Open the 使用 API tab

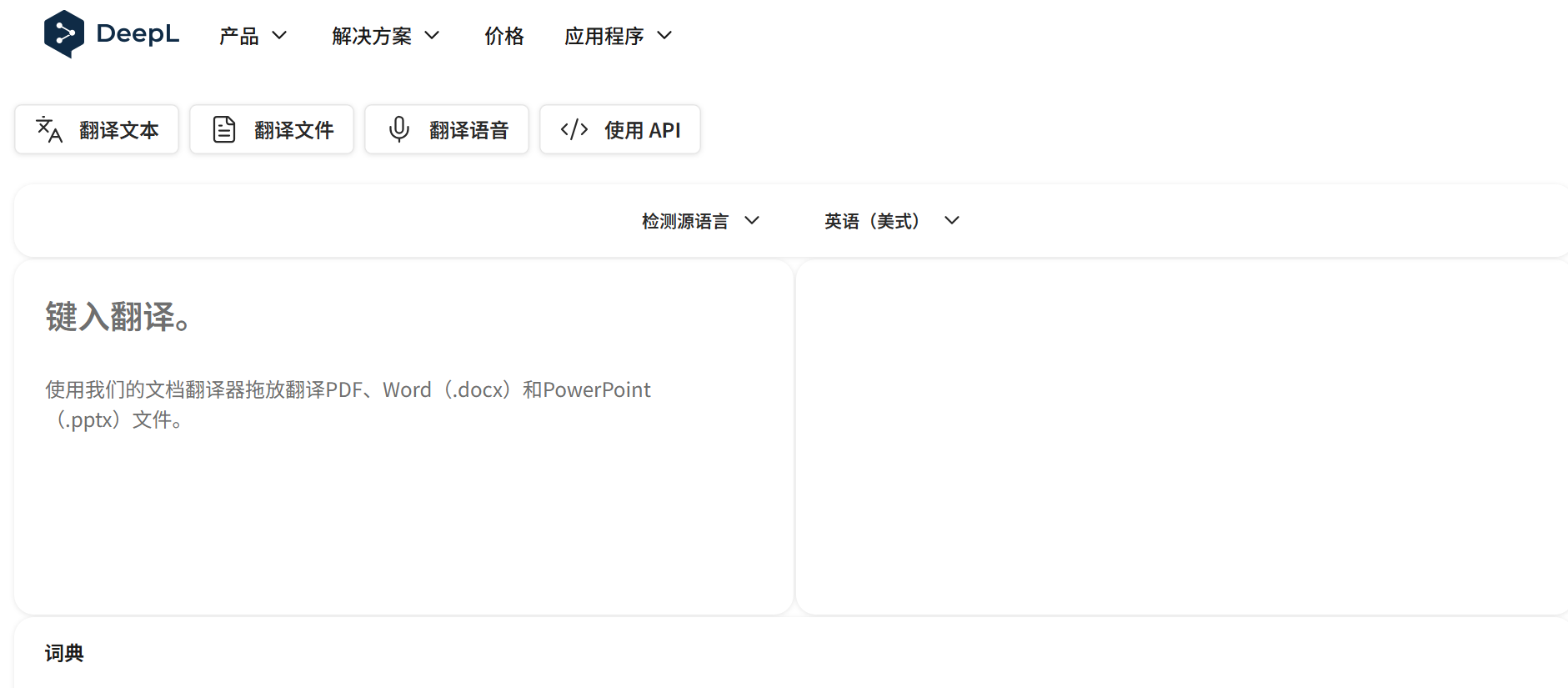620,129
